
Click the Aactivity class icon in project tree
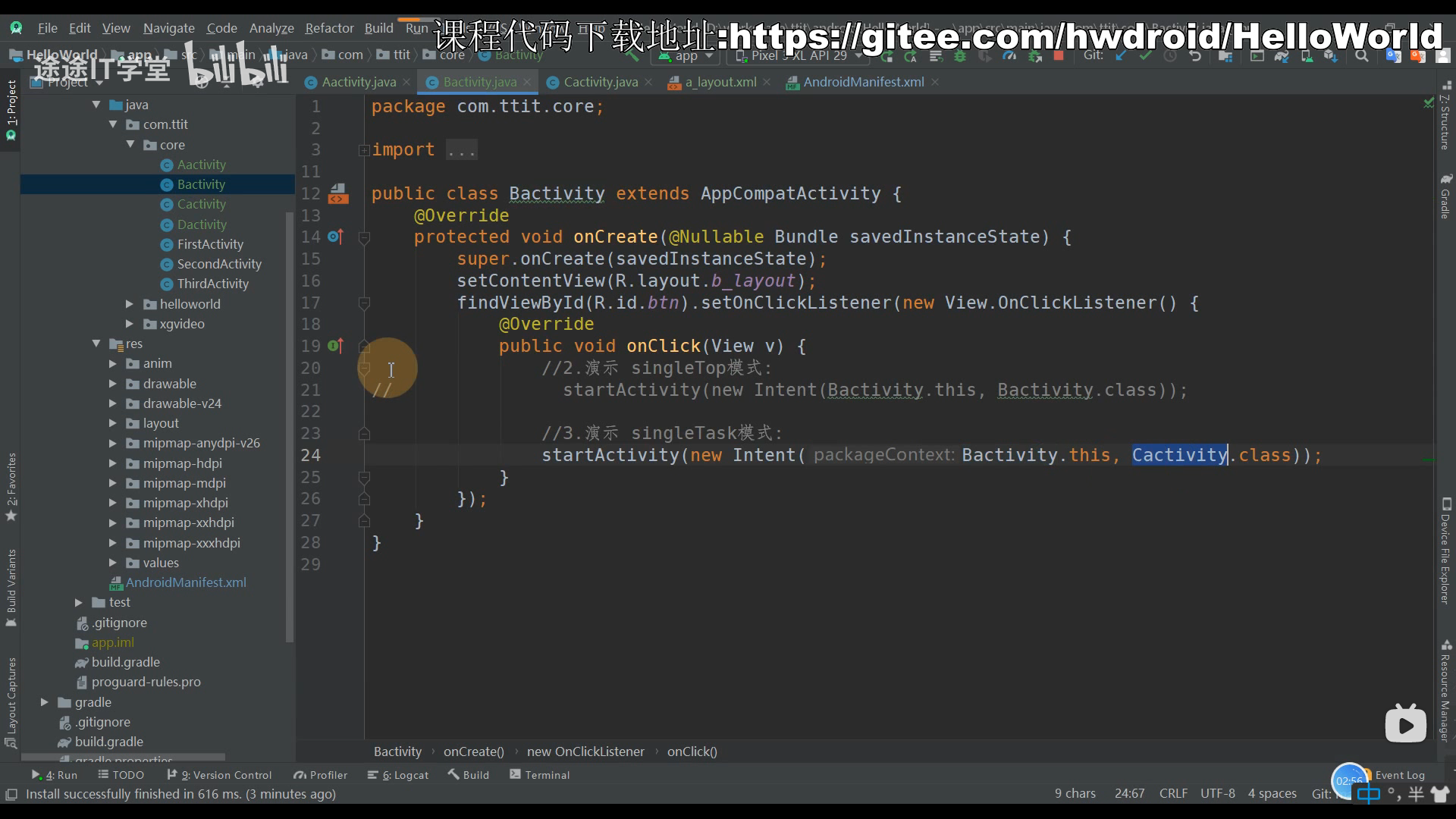(167, 165)
